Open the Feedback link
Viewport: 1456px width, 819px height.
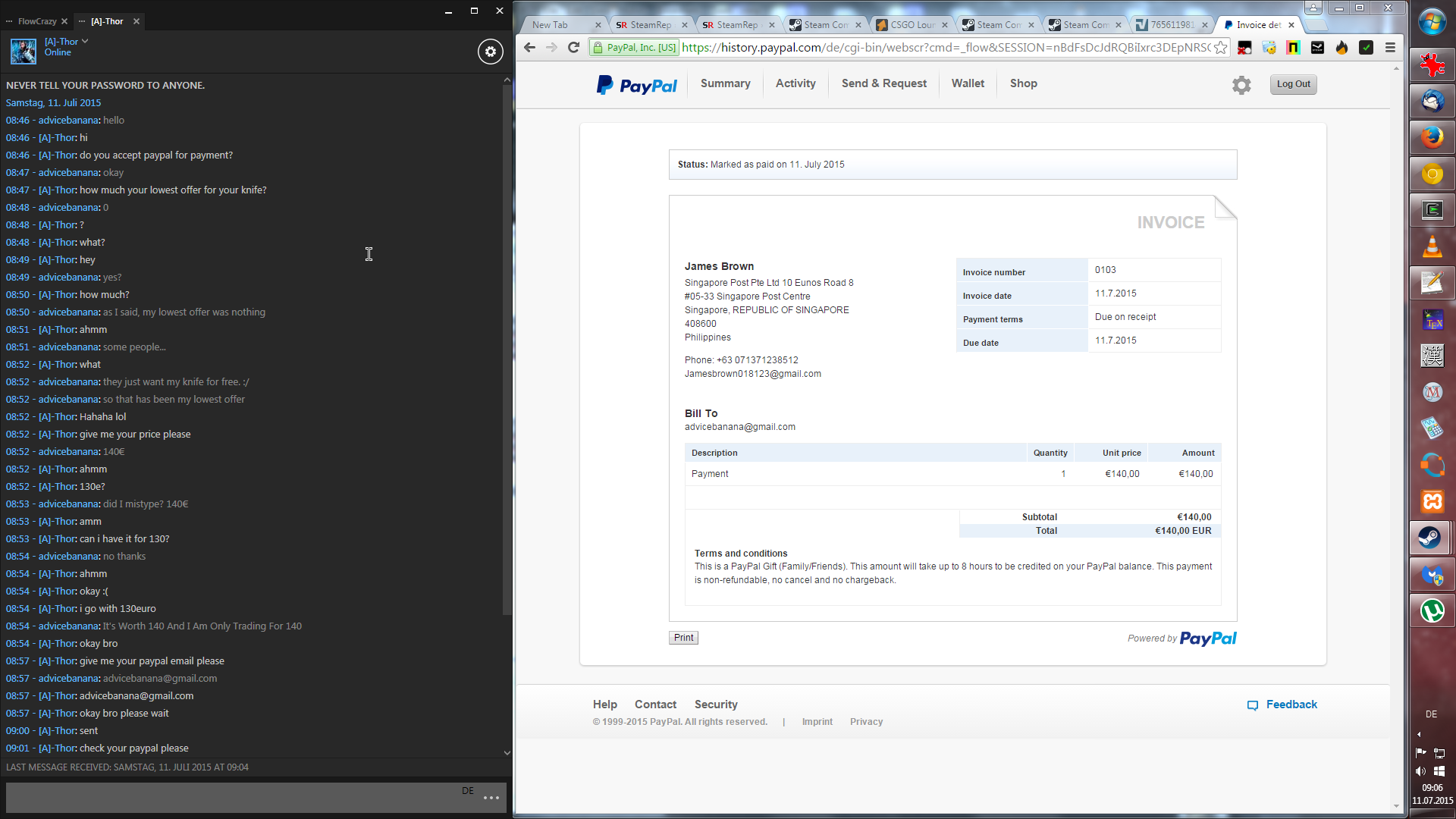(1291, 704)
